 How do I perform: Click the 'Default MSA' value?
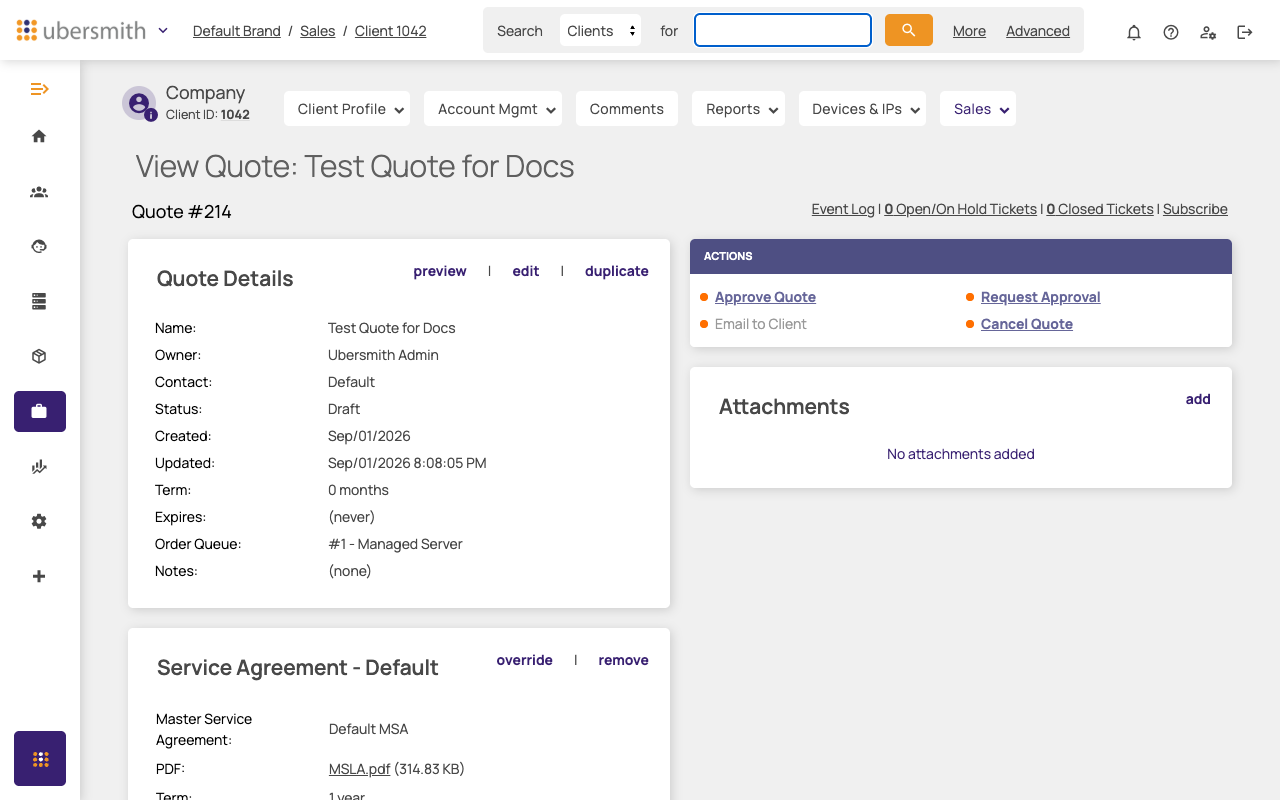pyautogui.click(x=369, y=729)
